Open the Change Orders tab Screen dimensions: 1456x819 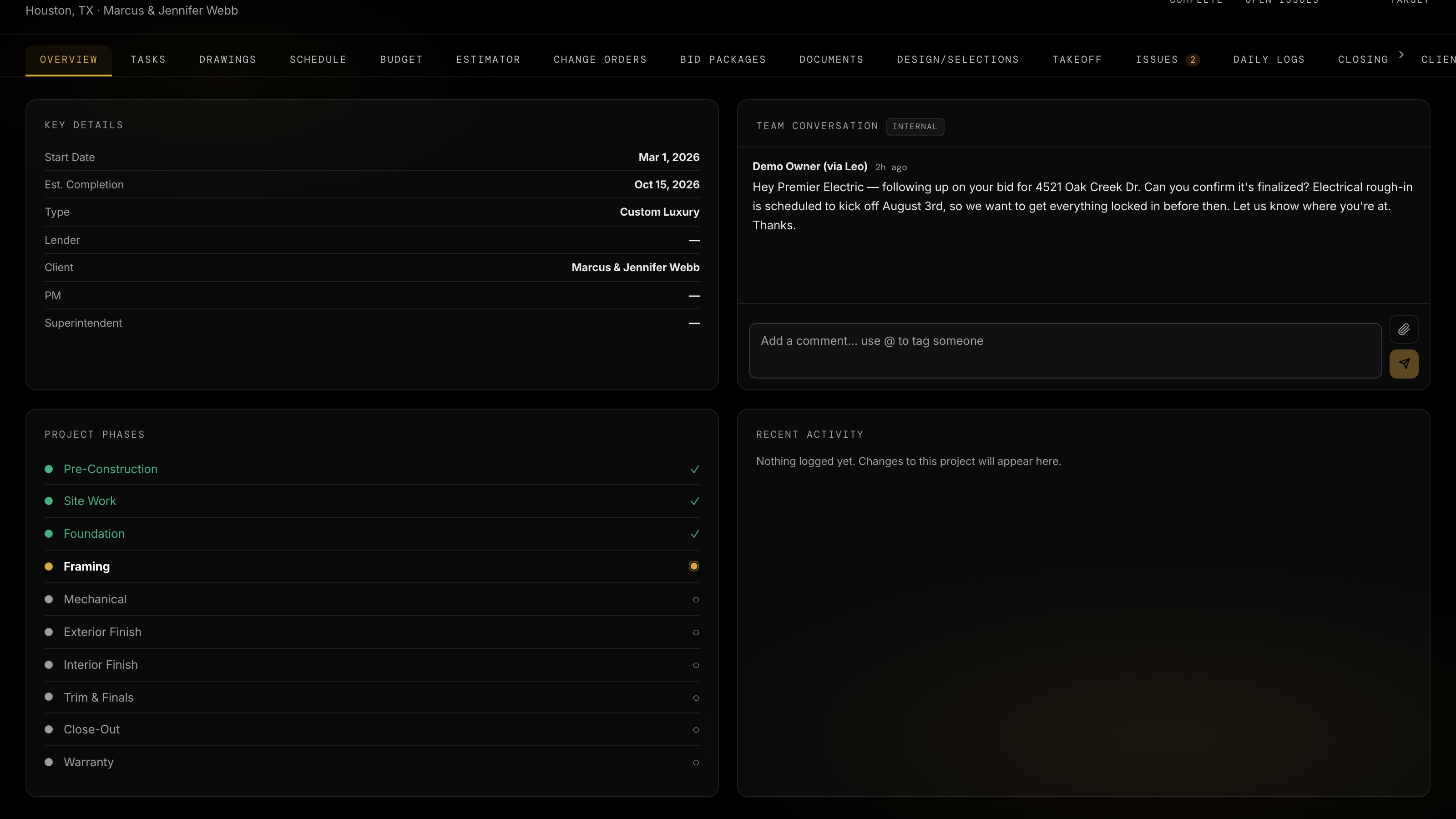600,60
